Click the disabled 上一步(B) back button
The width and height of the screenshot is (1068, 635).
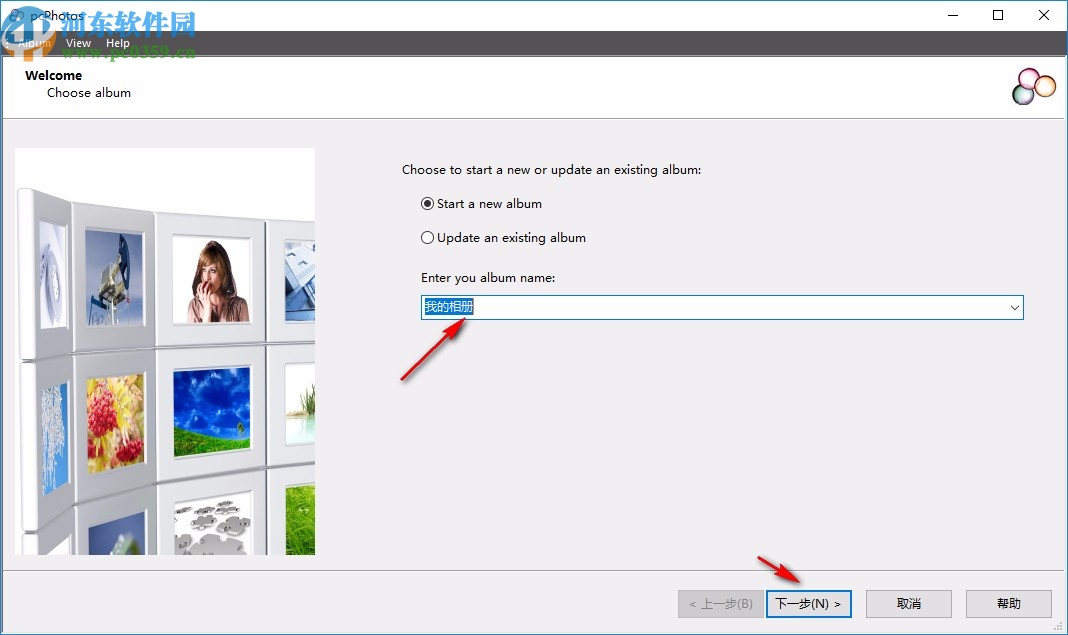(721, 604)
